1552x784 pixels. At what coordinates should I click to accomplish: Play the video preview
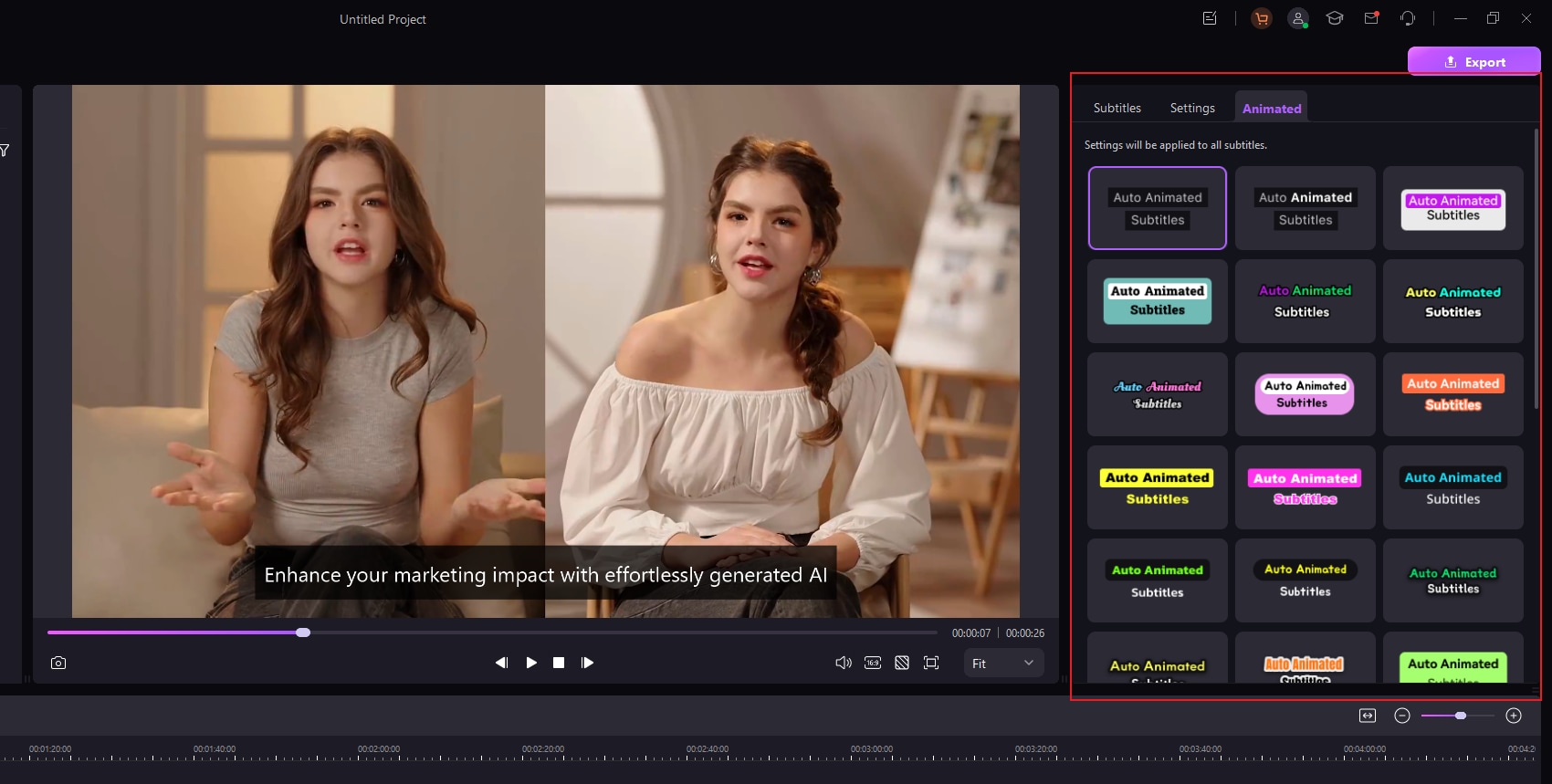[531, 663]
